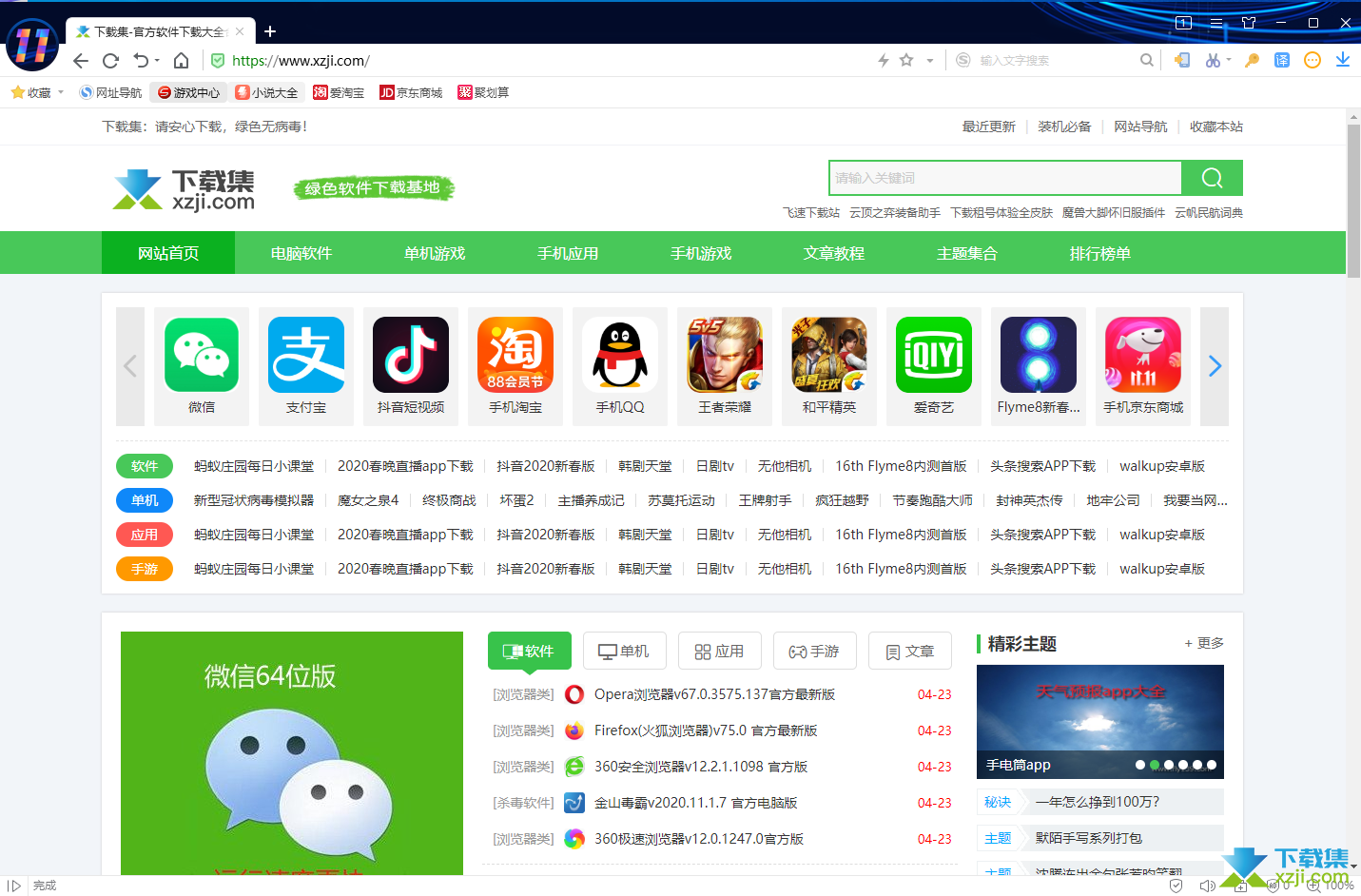Open the 最近更新 top link
Screen dimensions: 1361x896
point(989,127)
